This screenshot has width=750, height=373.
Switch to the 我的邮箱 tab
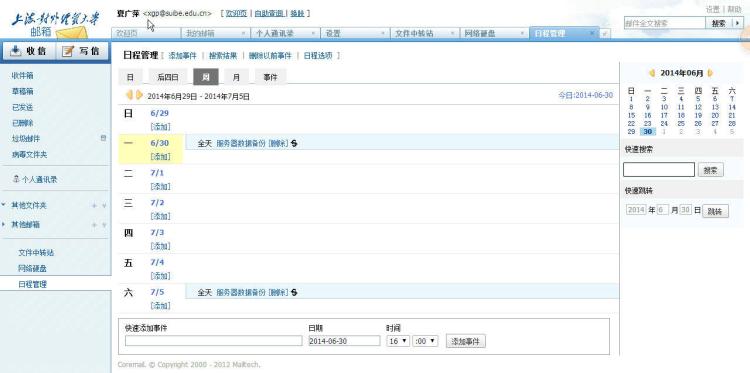(215, 33)
